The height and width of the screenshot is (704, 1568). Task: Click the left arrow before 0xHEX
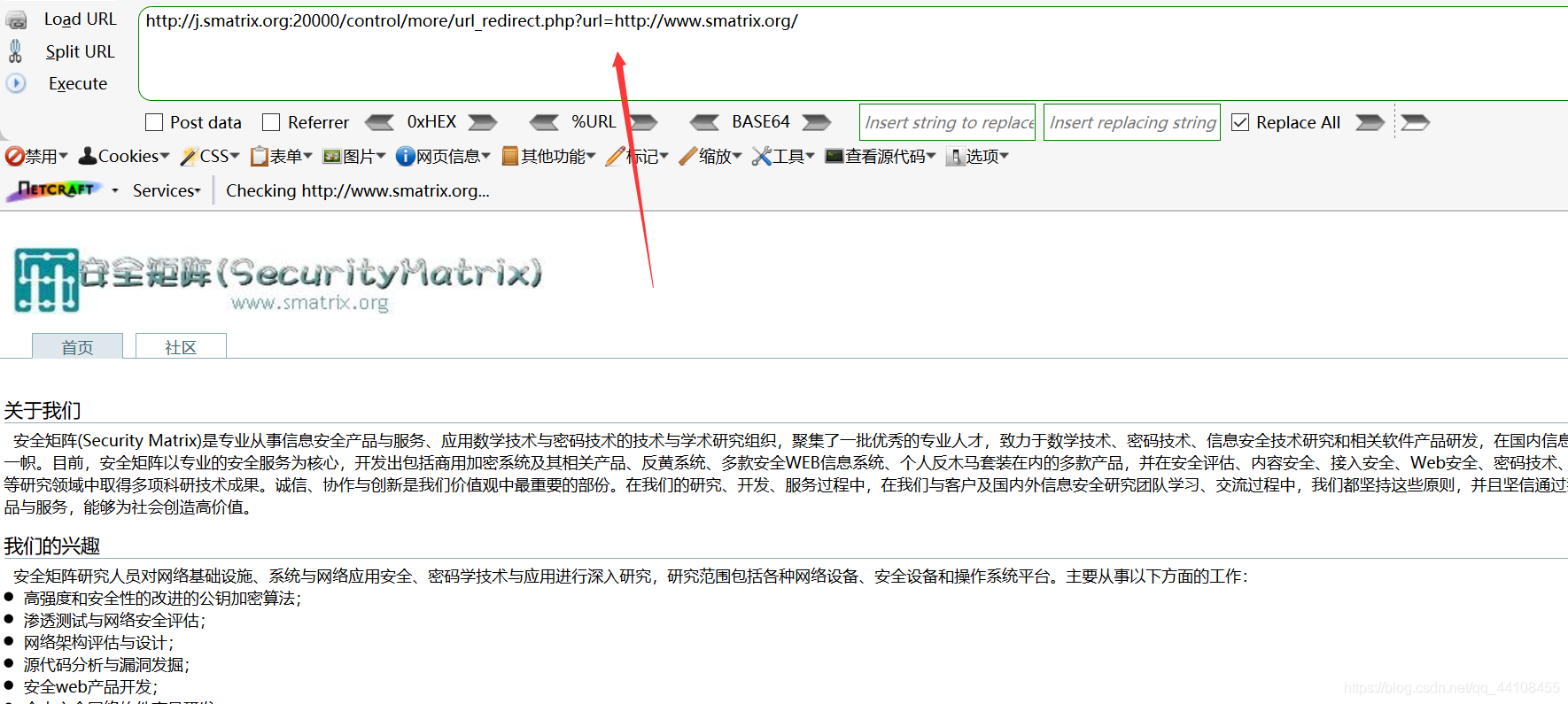[379, 122]
